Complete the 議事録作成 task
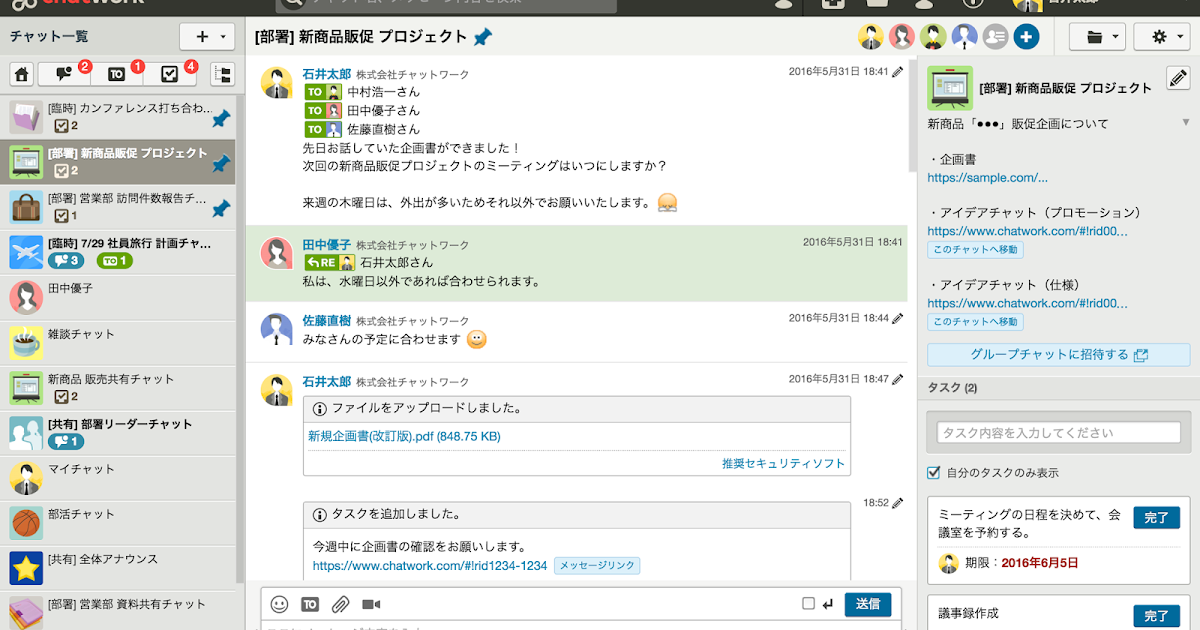Viewport: 1200px width, 630px height. click(1156, 616)
